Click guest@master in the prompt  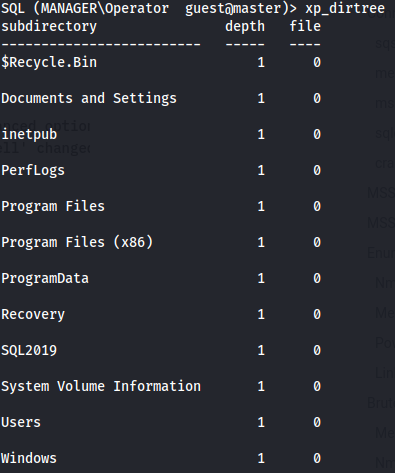(x=233, y=8)
